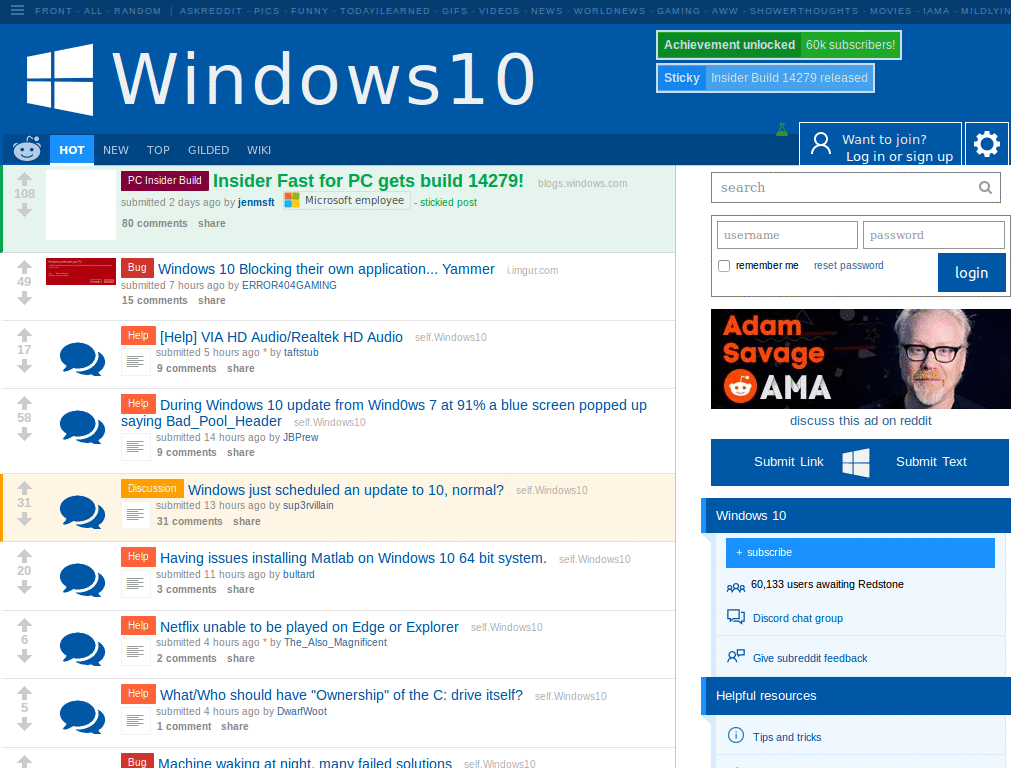Expand text of the C: drive ownership post

(135, 720)
